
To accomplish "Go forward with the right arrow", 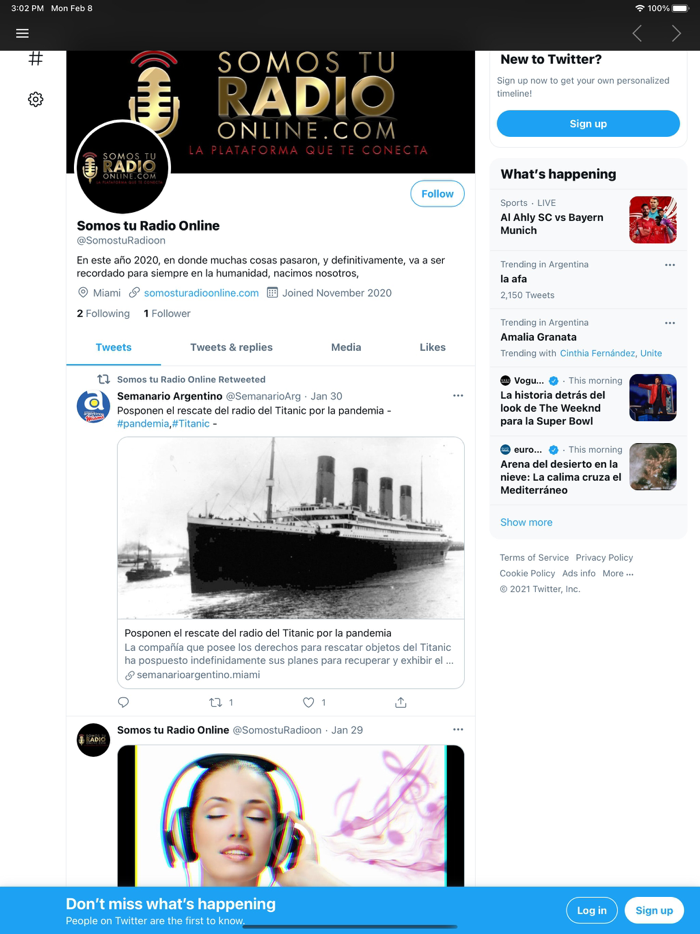I will (676, 33).
